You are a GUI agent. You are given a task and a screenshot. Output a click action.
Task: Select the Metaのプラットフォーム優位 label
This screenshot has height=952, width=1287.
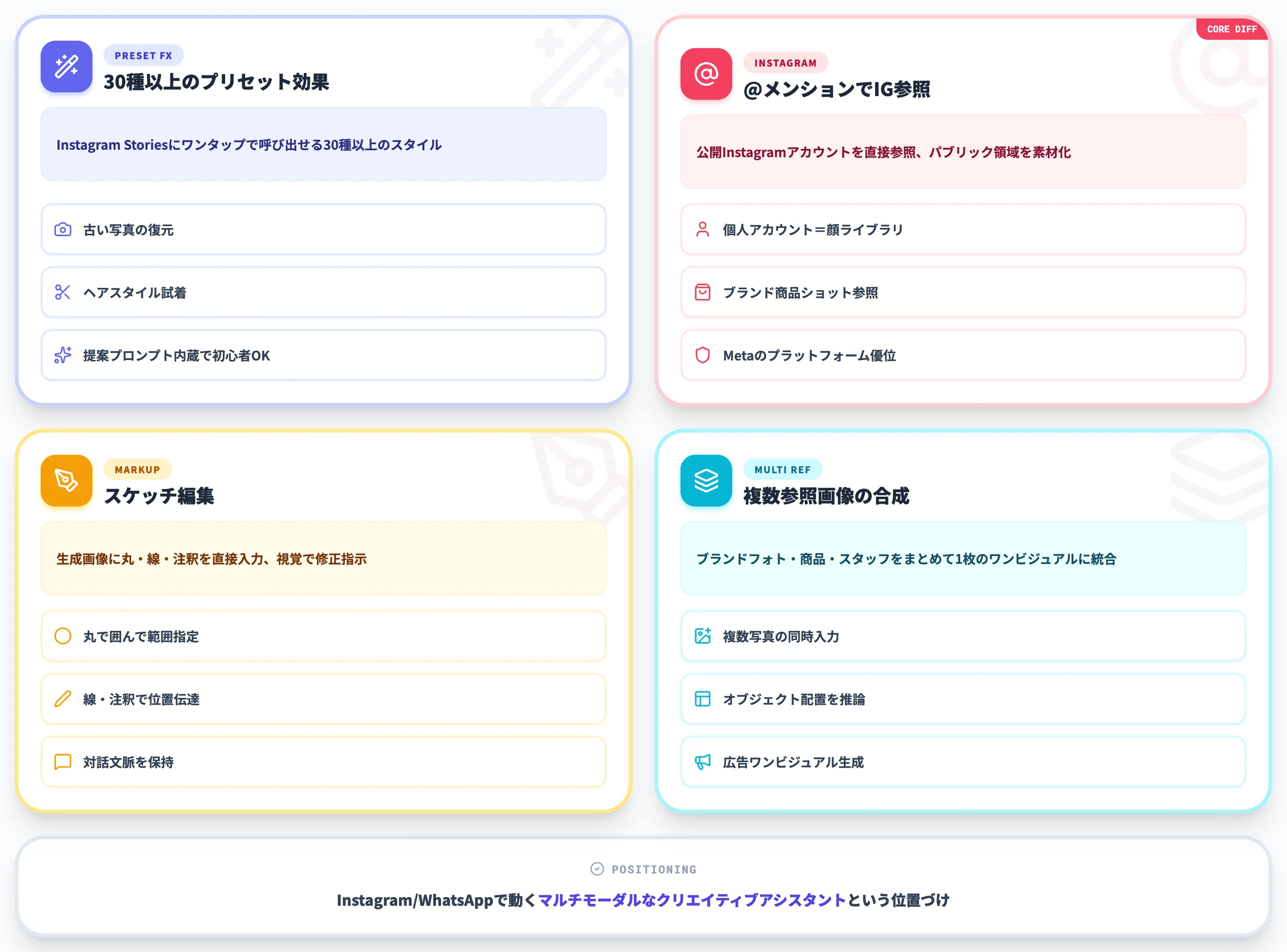pyautogui.click(x=810, y=355)
